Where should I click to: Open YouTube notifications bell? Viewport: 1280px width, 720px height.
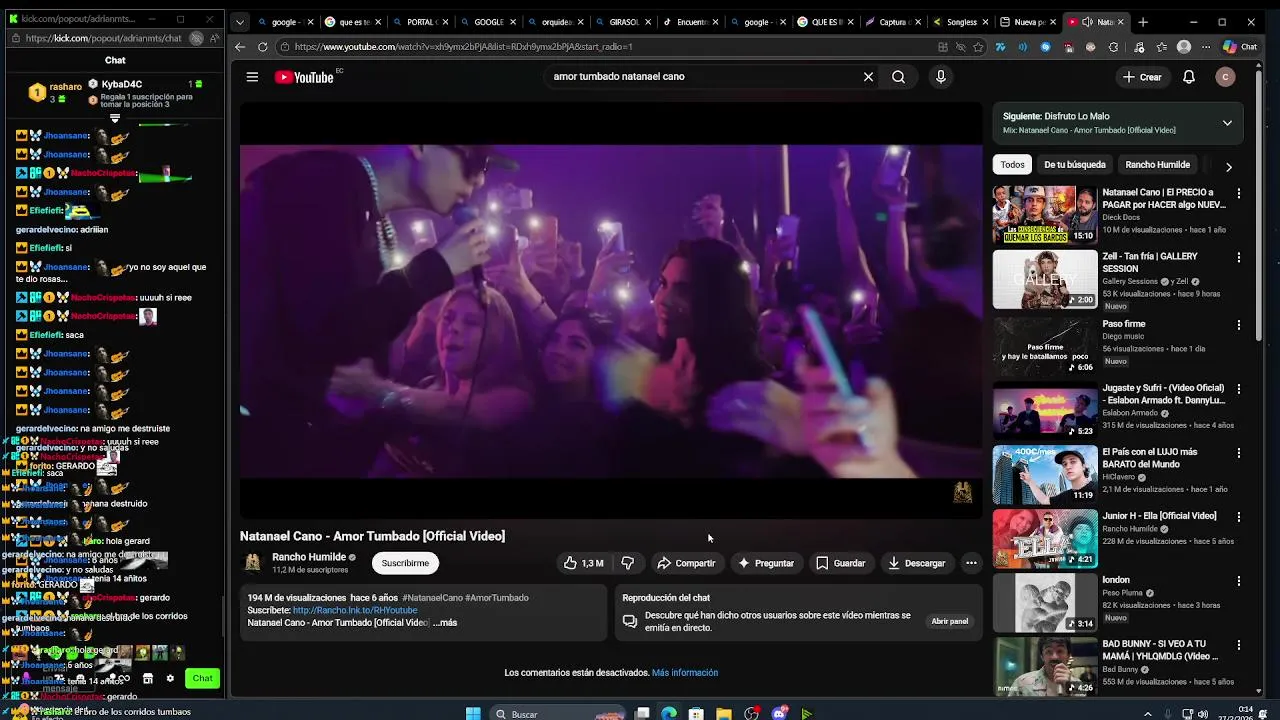pos(1189,77)
